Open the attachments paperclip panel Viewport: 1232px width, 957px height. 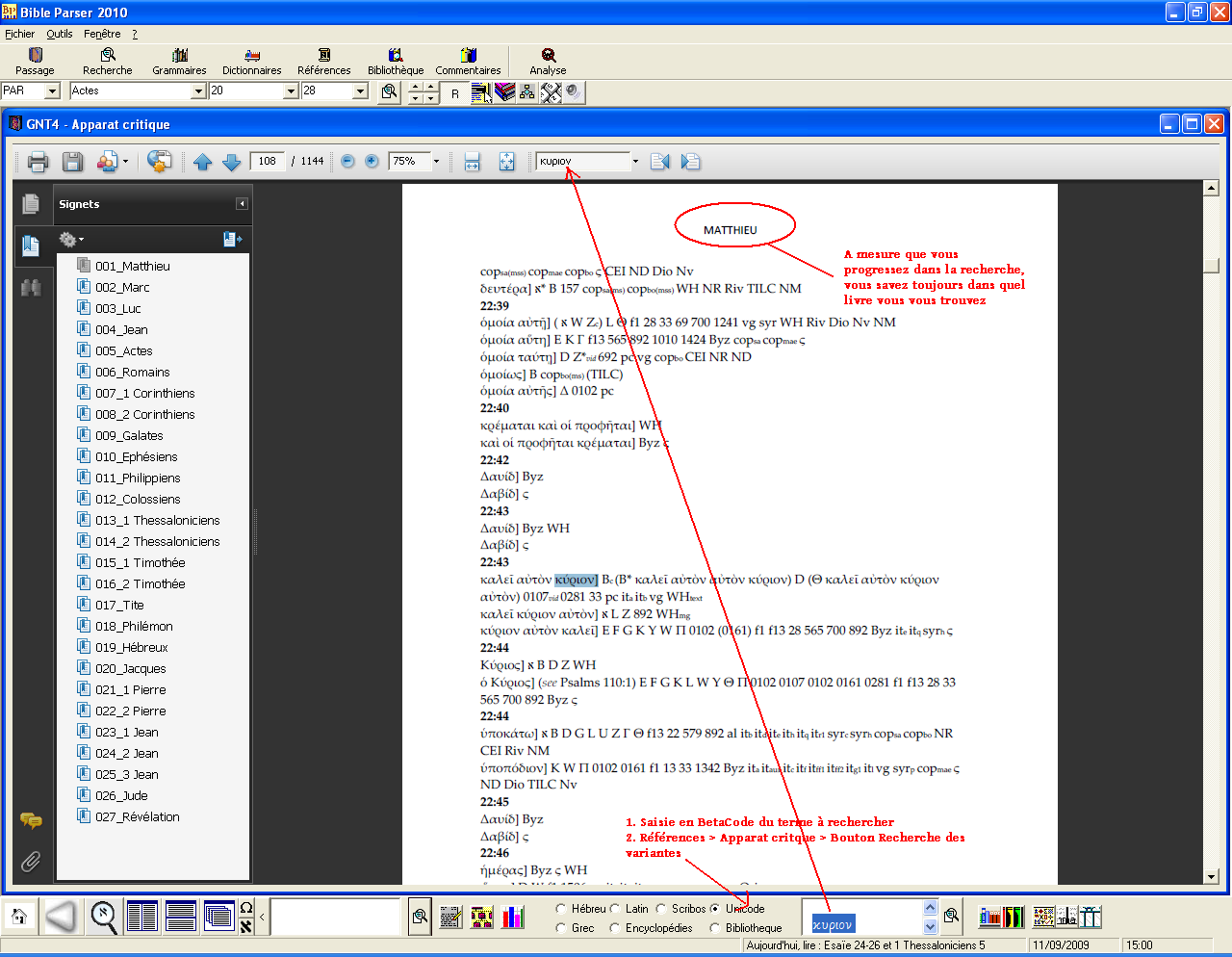(x=31, y=861)
